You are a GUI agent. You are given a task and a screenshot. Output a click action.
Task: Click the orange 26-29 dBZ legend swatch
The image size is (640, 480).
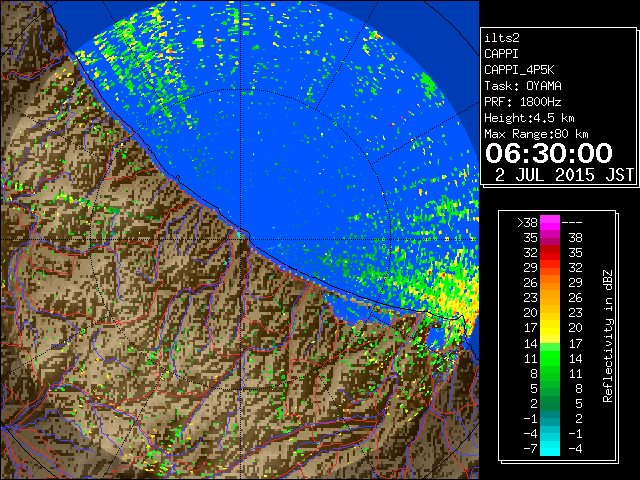550,282
